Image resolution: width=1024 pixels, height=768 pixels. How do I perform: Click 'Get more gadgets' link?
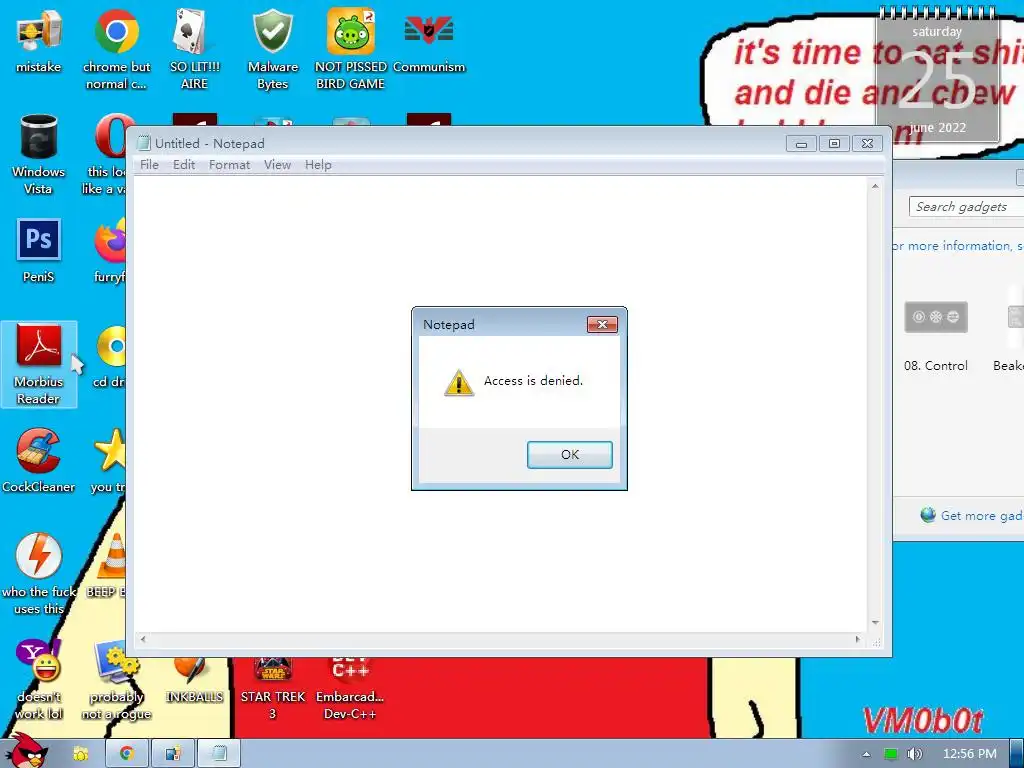click(x=981, y=516)
